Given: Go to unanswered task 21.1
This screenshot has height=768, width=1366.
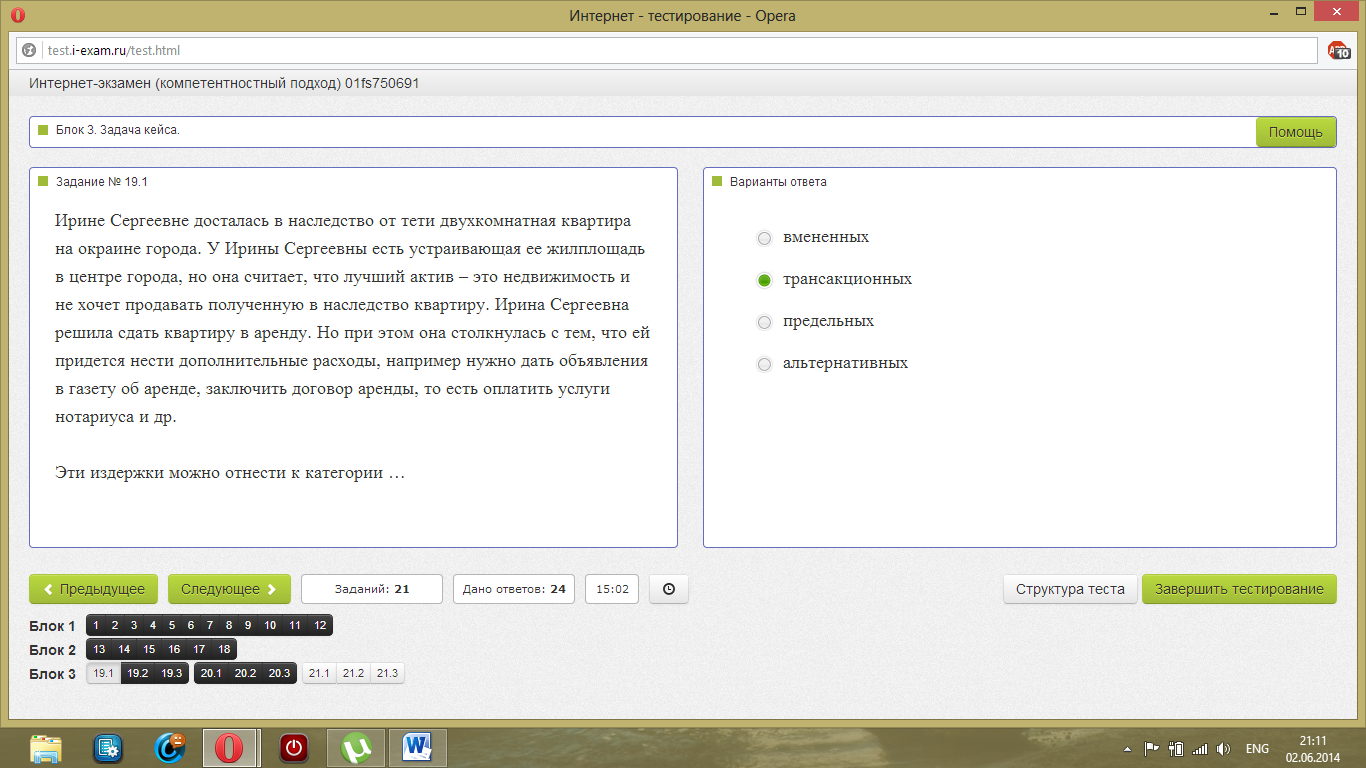Looking at the screenshot, I should point(319,673).
